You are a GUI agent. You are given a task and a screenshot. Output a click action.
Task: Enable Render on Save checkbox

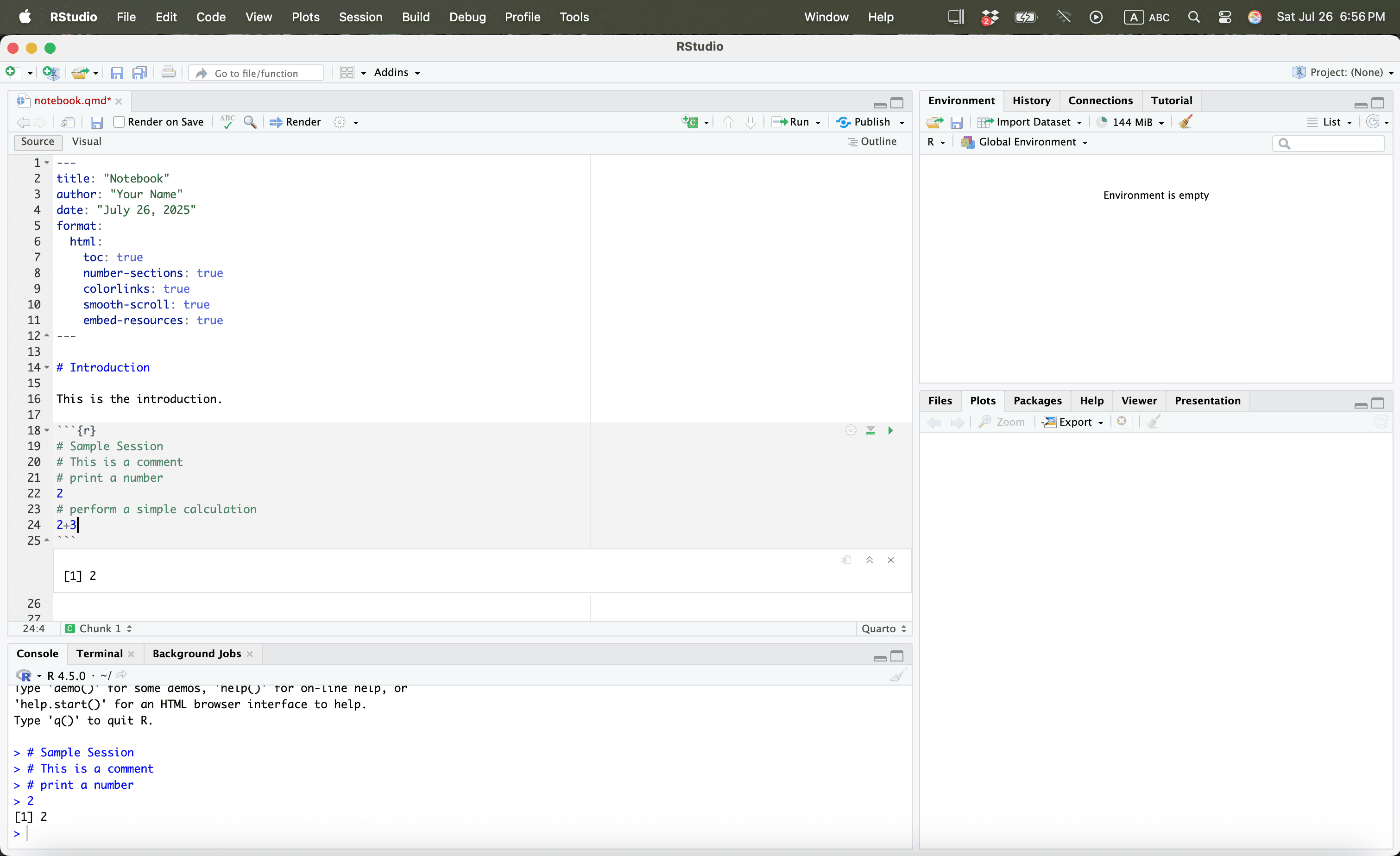119,122
